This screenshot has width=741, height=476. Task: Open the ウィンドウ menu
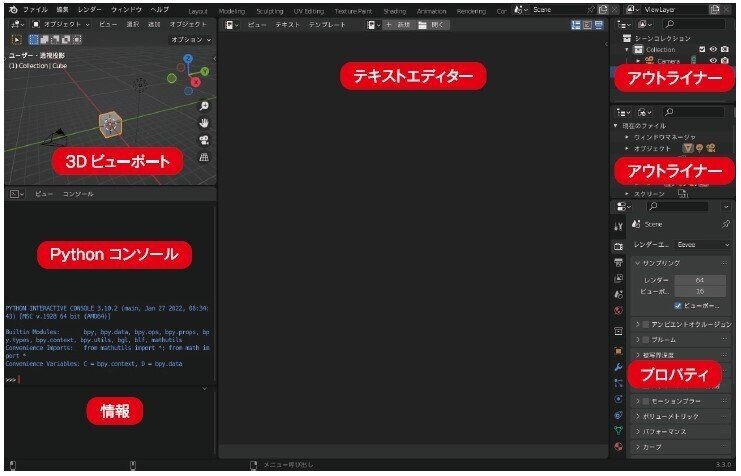pos(126,9)
